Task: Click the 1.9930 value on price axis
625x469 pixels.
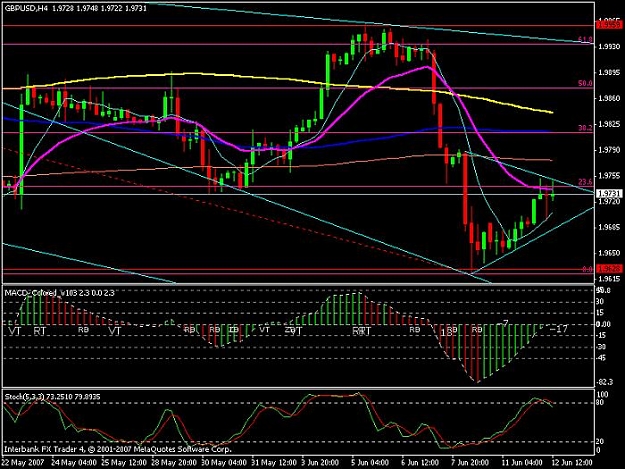Action: pyautogui.click(x=609, y=47)
